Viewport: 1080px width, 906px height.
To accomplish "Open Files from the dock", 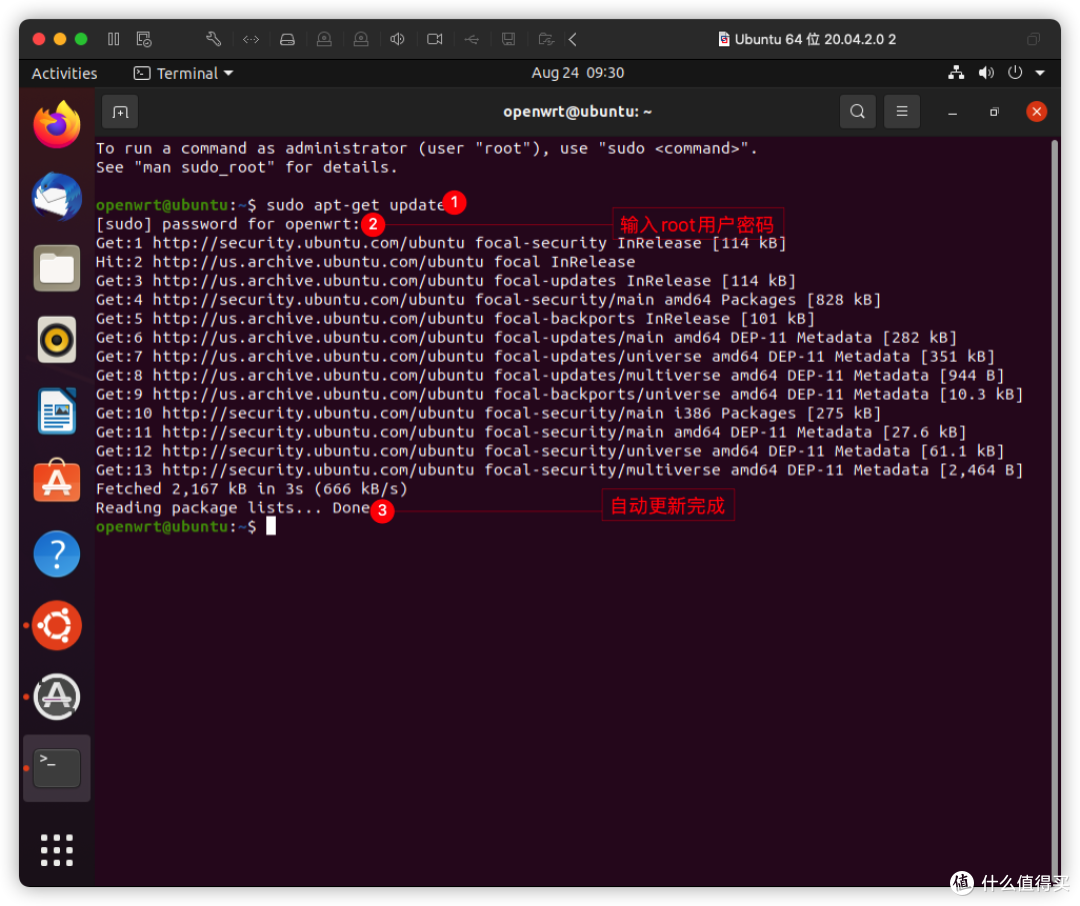I will 57,268.
